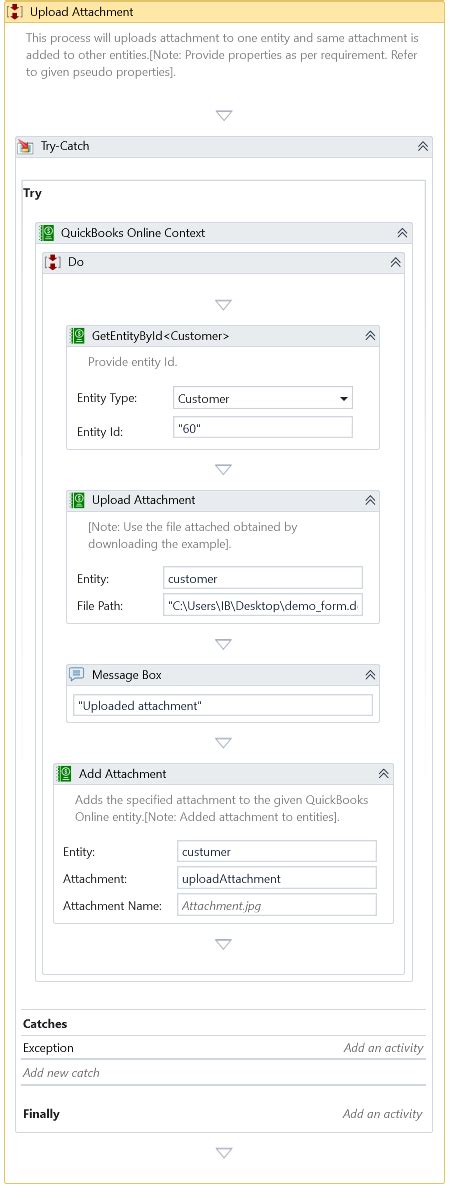Viewport: 450px width, 1189px height.
Task: Click insertion arrow below the Try-Catch block
Action: pyautogui.click(x=223, y=1153)
